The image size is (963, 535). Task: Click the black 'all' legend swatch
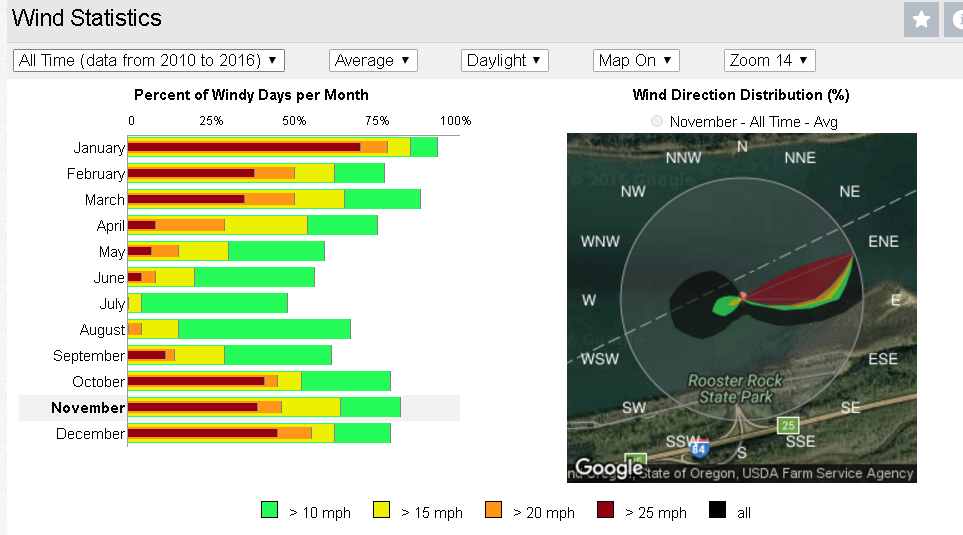point(717,510)
